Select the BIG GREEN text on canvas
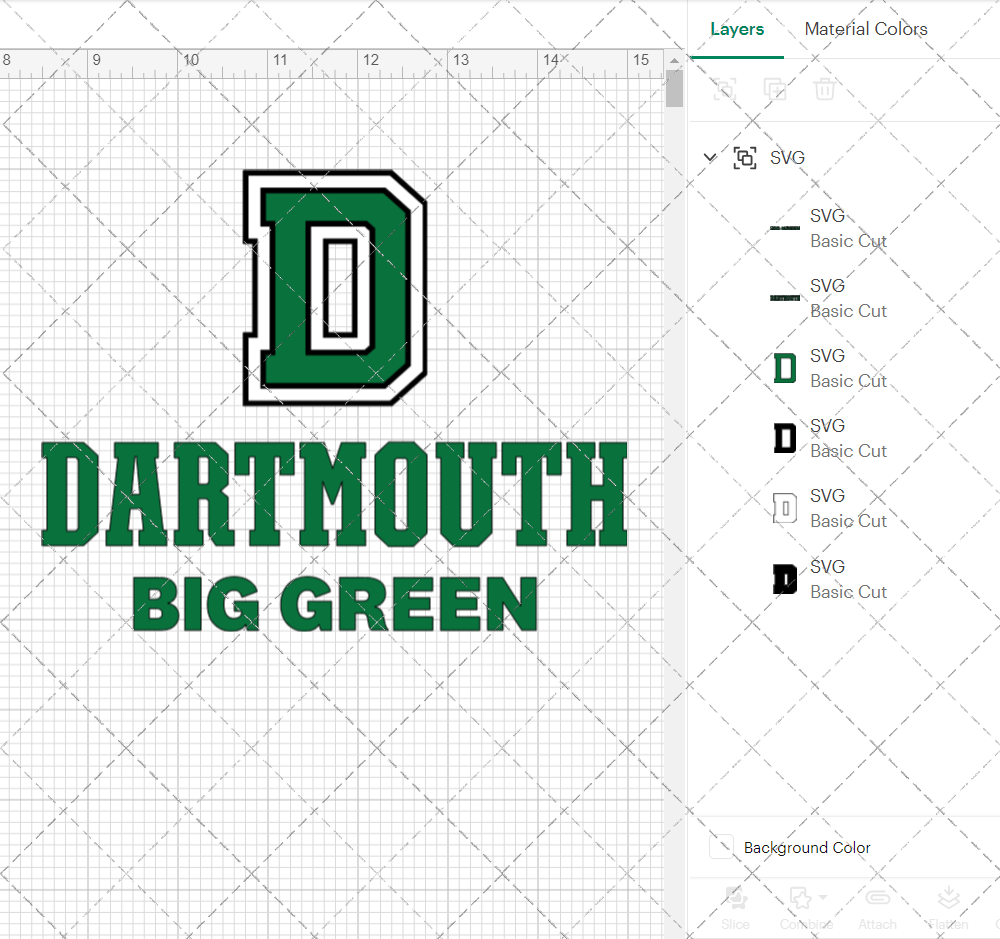The image size is (1000, 939). tap(335, 603)
